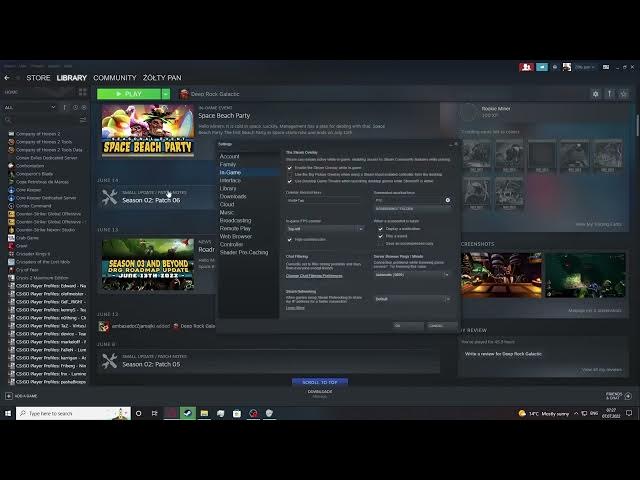Screen dimensions: 640x480
Task: Click Deep Rock Galactic icon beside Play
Action: click(x=184, y=94)
